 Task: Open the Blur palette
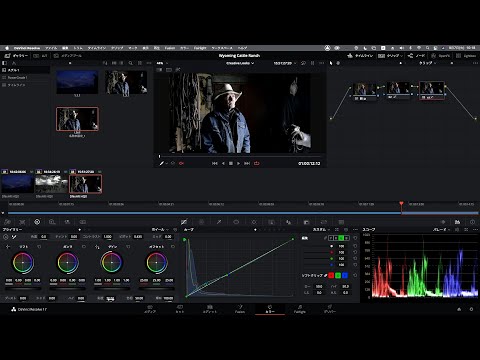[289, 222]
